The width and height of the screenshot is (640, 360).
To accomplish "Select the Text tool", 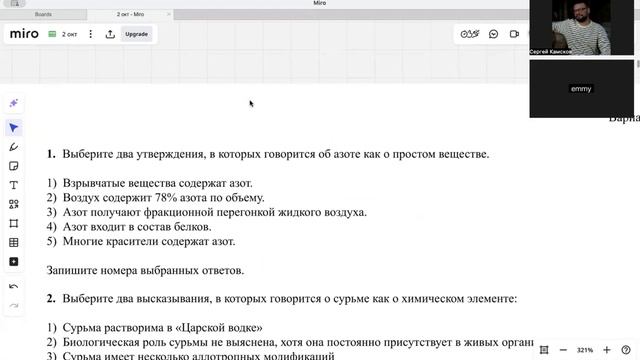I will [x=13, y=185].
